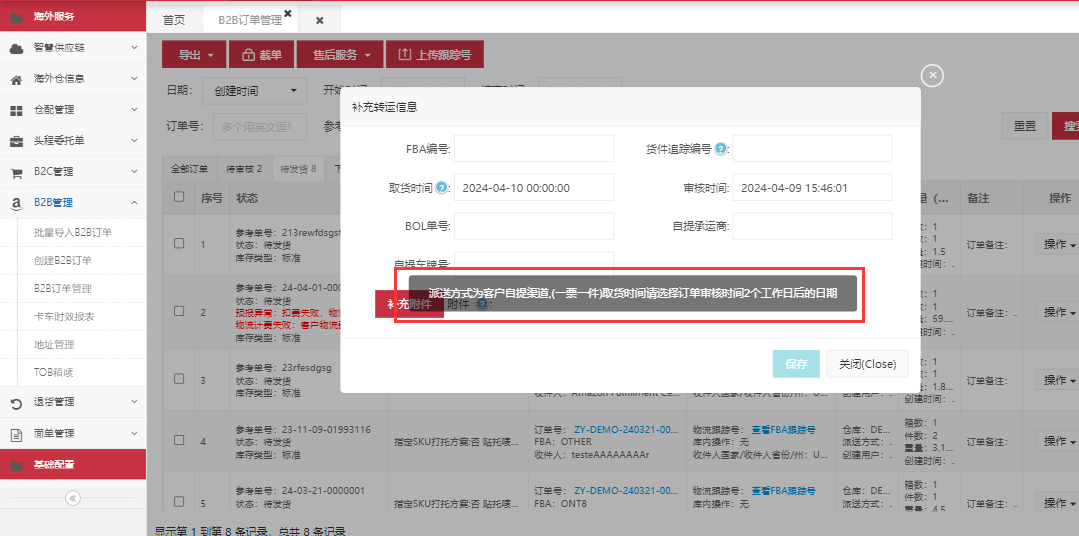This screenshot has height=536, width=1079.
Task: Click the 海外仓信息 home icon
Action: (x=16, y=79)
